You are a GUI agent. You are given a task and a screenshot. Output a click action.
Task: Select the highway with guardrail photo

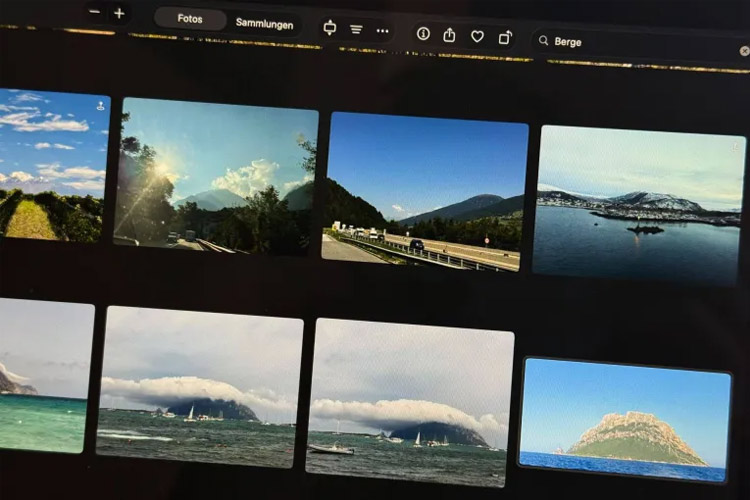424,190
